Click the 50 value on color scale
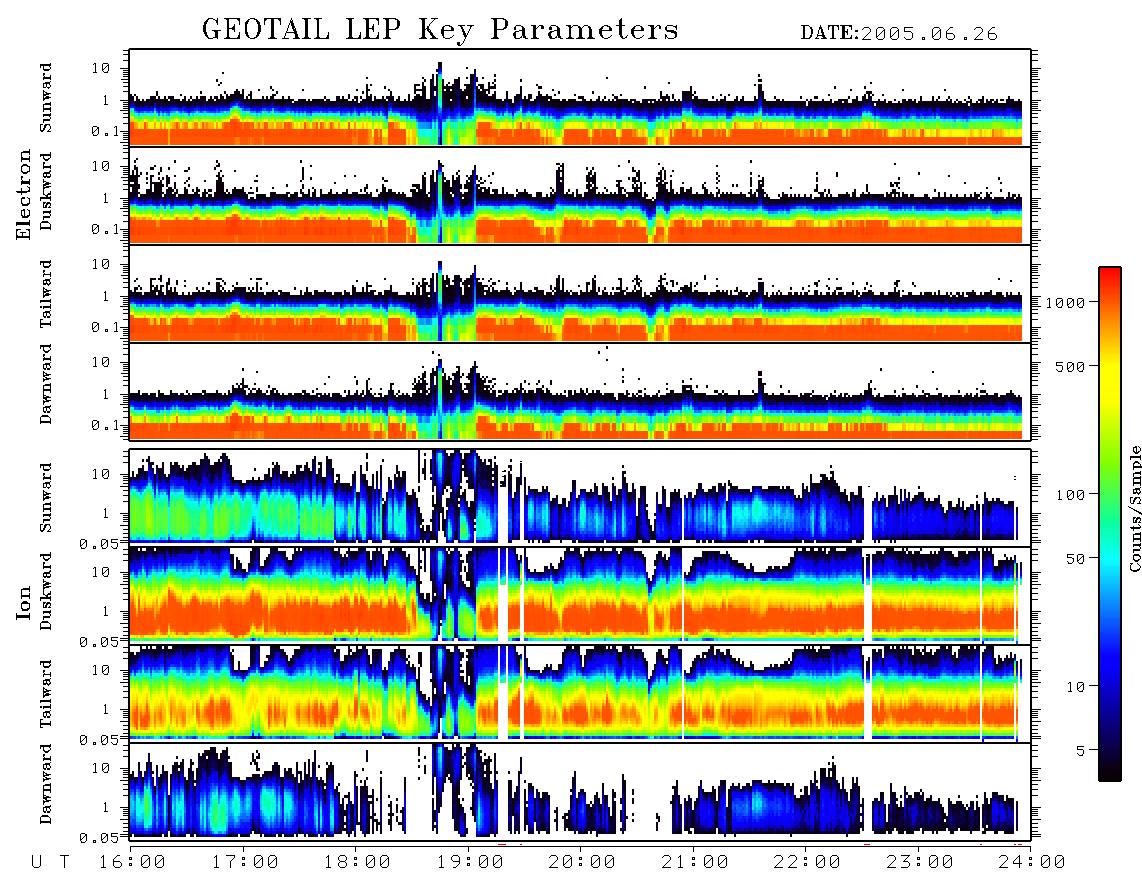1142x880 pixels. tap(1075, 559)
